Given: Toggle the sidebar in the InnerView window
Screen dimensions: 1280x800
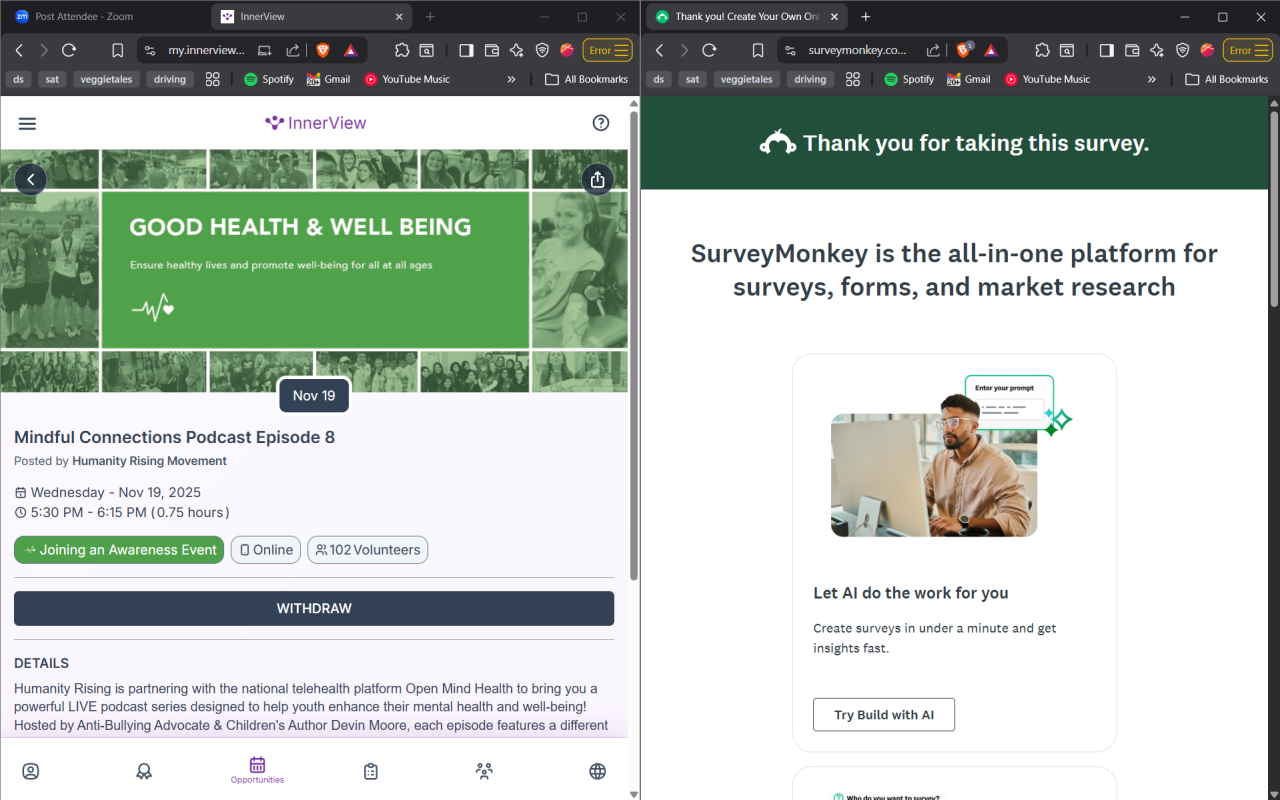Looking at the screenshot, I should pyautogui.click(x=466, y=50).
